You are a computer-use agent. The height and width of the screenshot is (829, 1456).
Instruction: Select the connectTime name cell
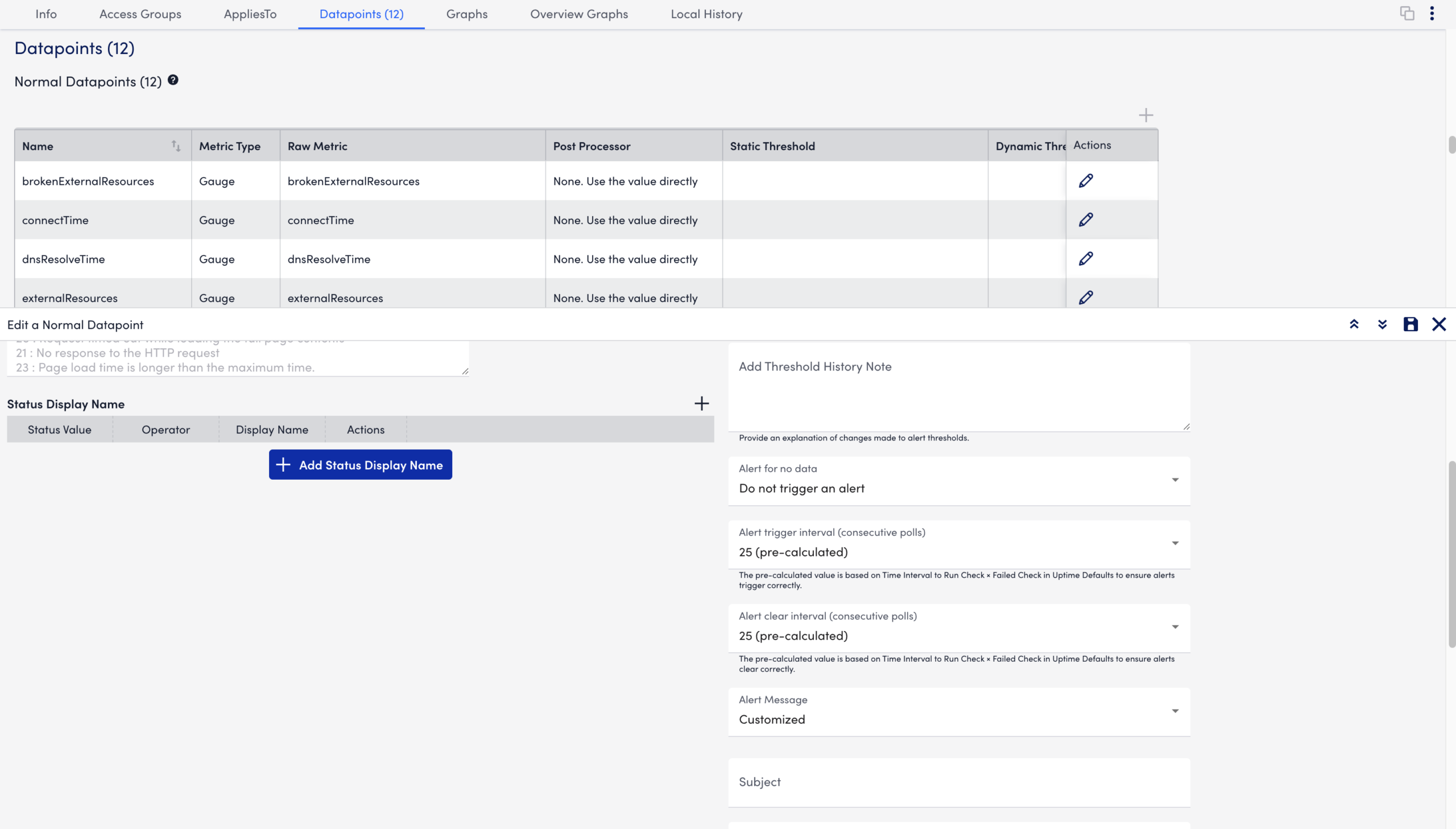pyautogui.click(x=103, y=220)
